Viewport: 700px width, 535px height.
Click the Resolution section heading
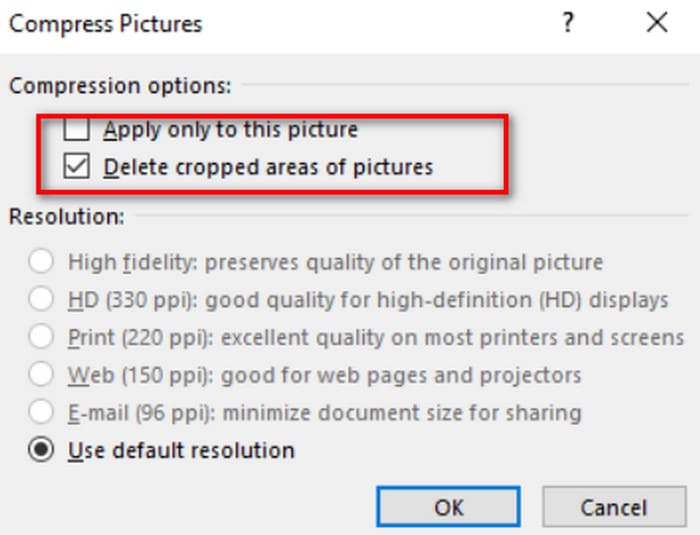coord(67,216)
